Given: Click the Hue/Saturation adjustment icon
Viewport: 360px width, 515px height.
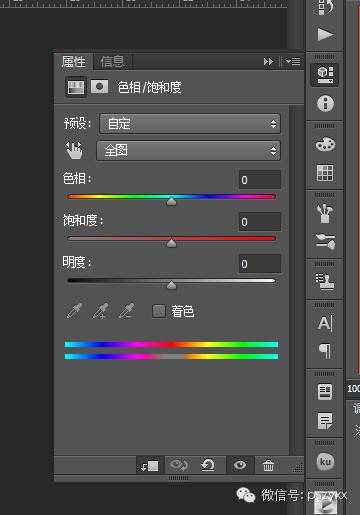Looking at the screenshot, I should (x=76, y=87).
